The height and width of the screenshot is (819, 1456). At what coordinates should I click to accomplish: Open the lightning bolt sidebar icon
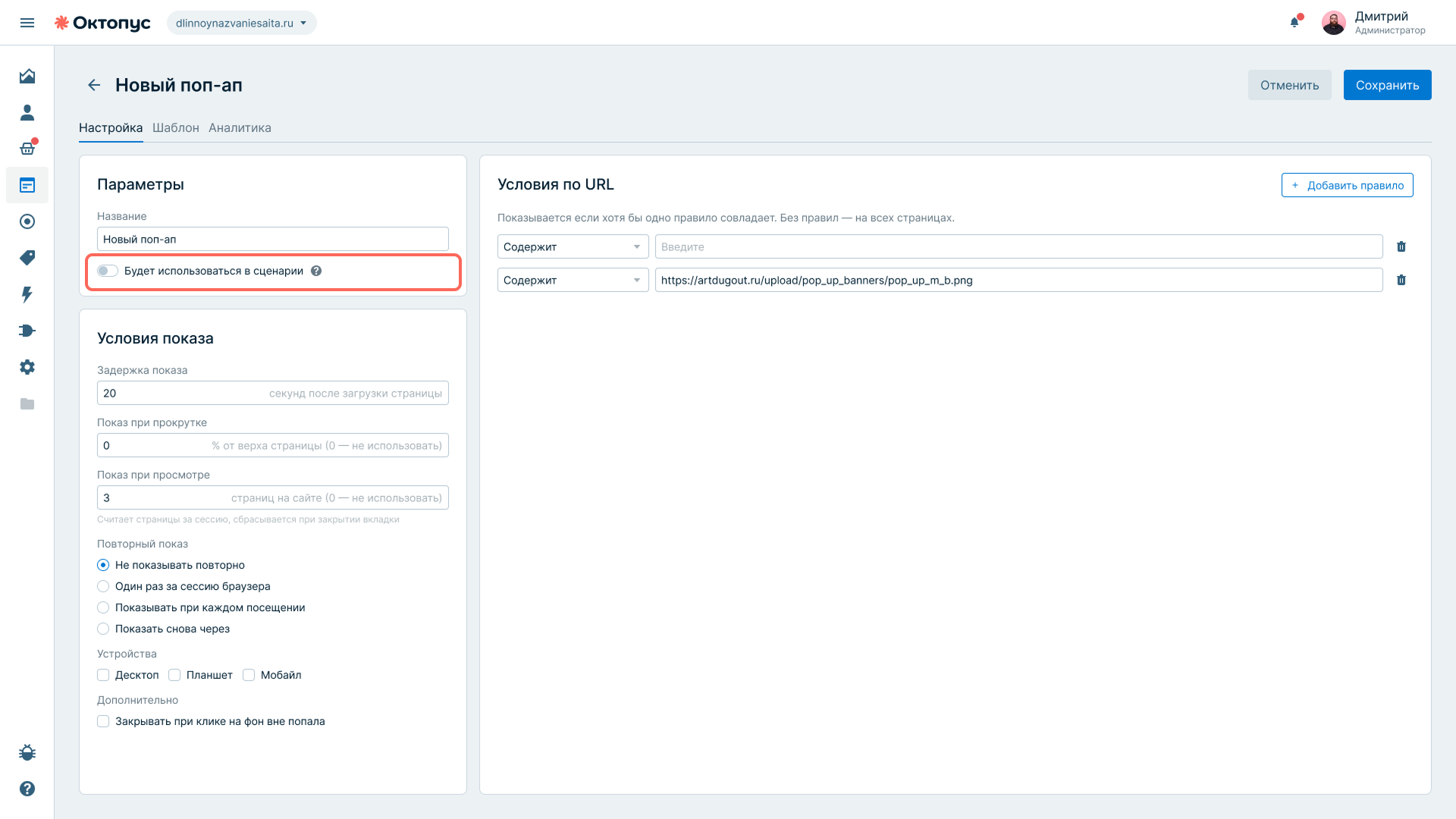tap(27, 294)
